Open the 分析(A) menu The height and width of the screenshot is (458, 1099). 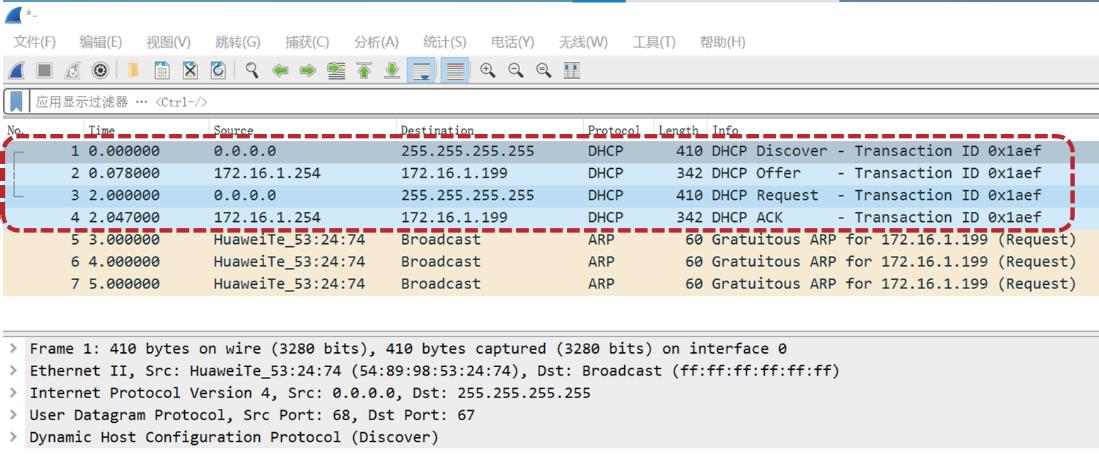click(x=376, y=42)
